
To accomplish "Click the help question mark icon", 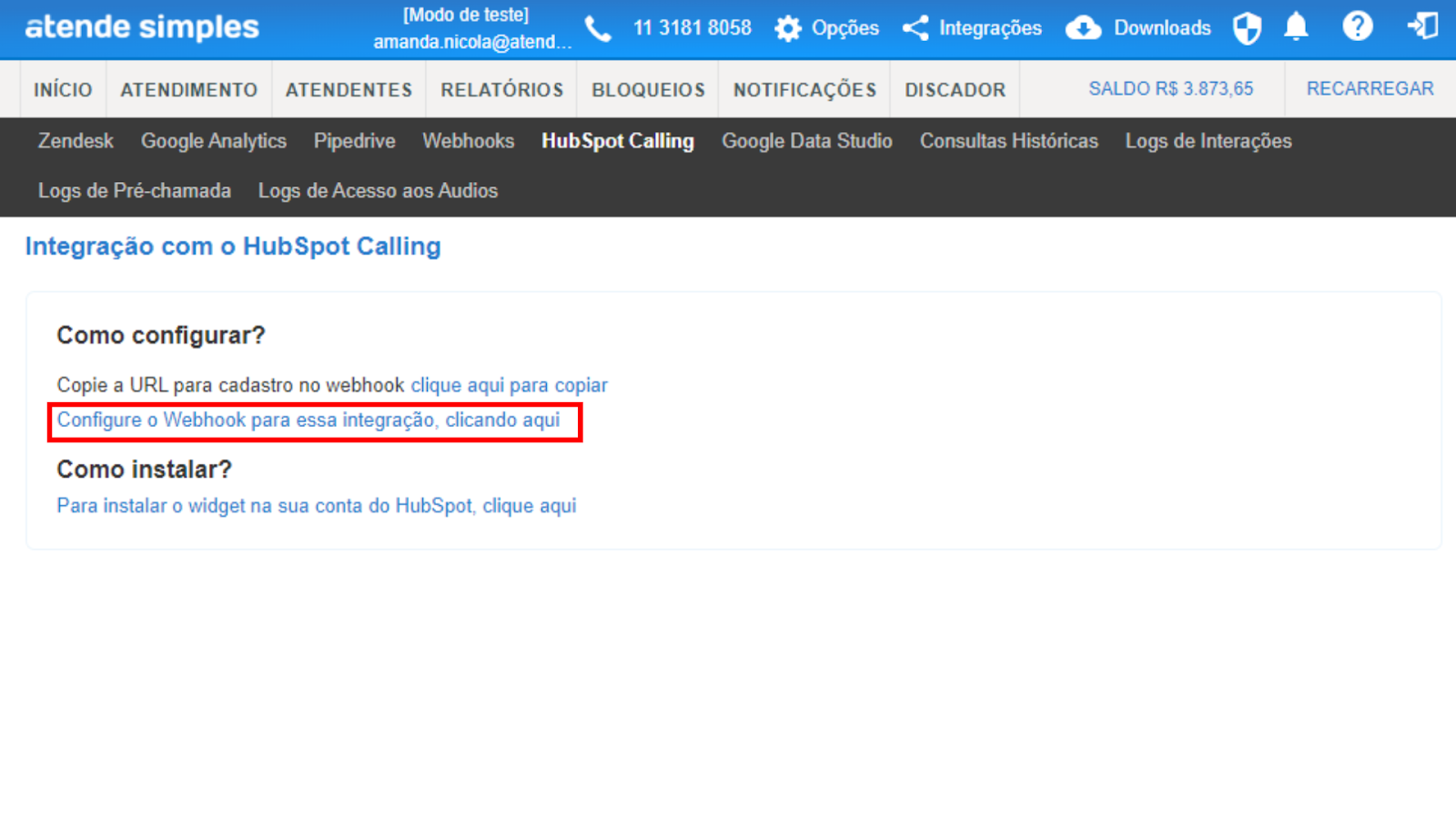I will coord(1357,26).
